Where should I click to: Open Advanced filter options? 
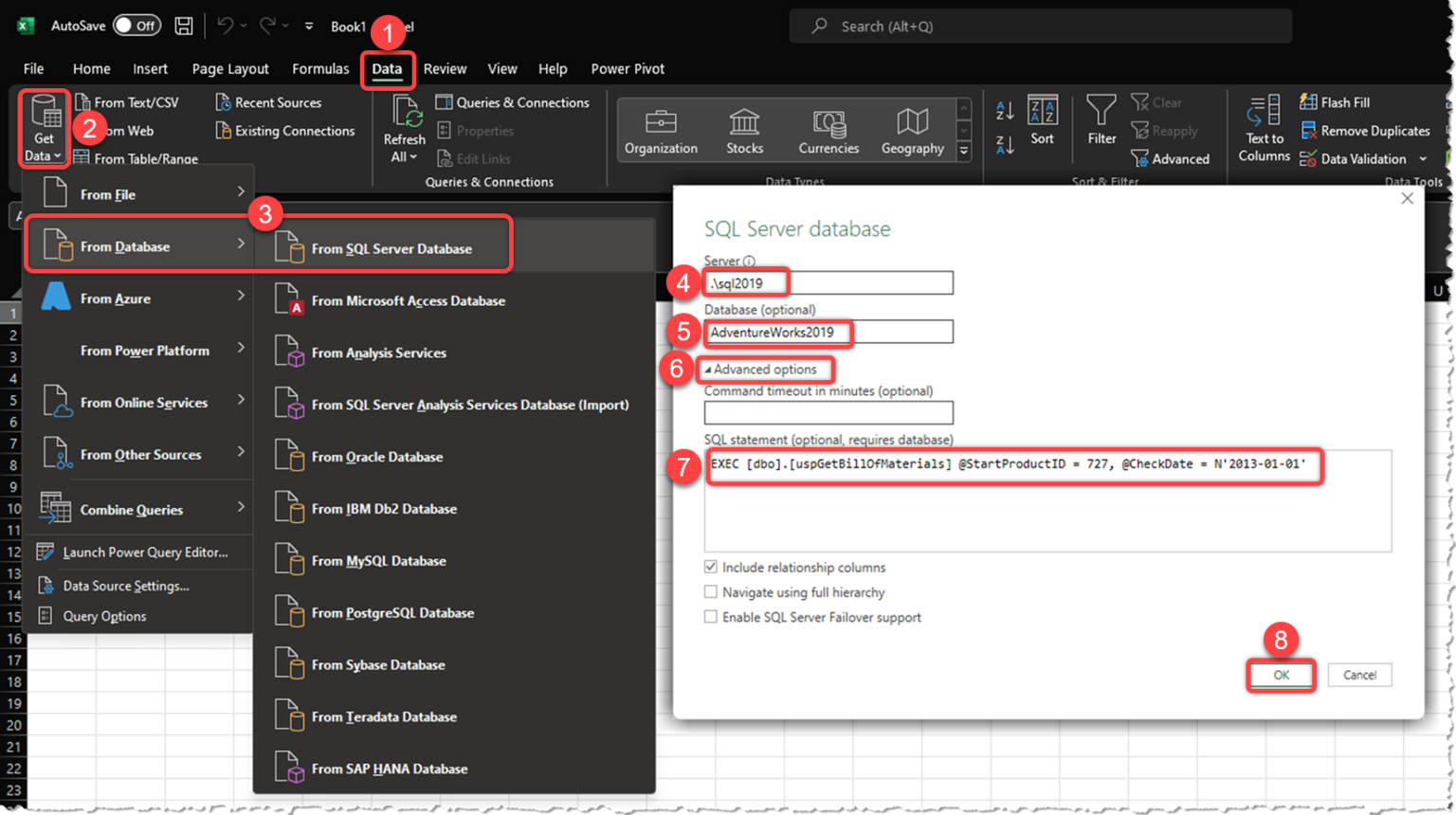(1171, 159)
